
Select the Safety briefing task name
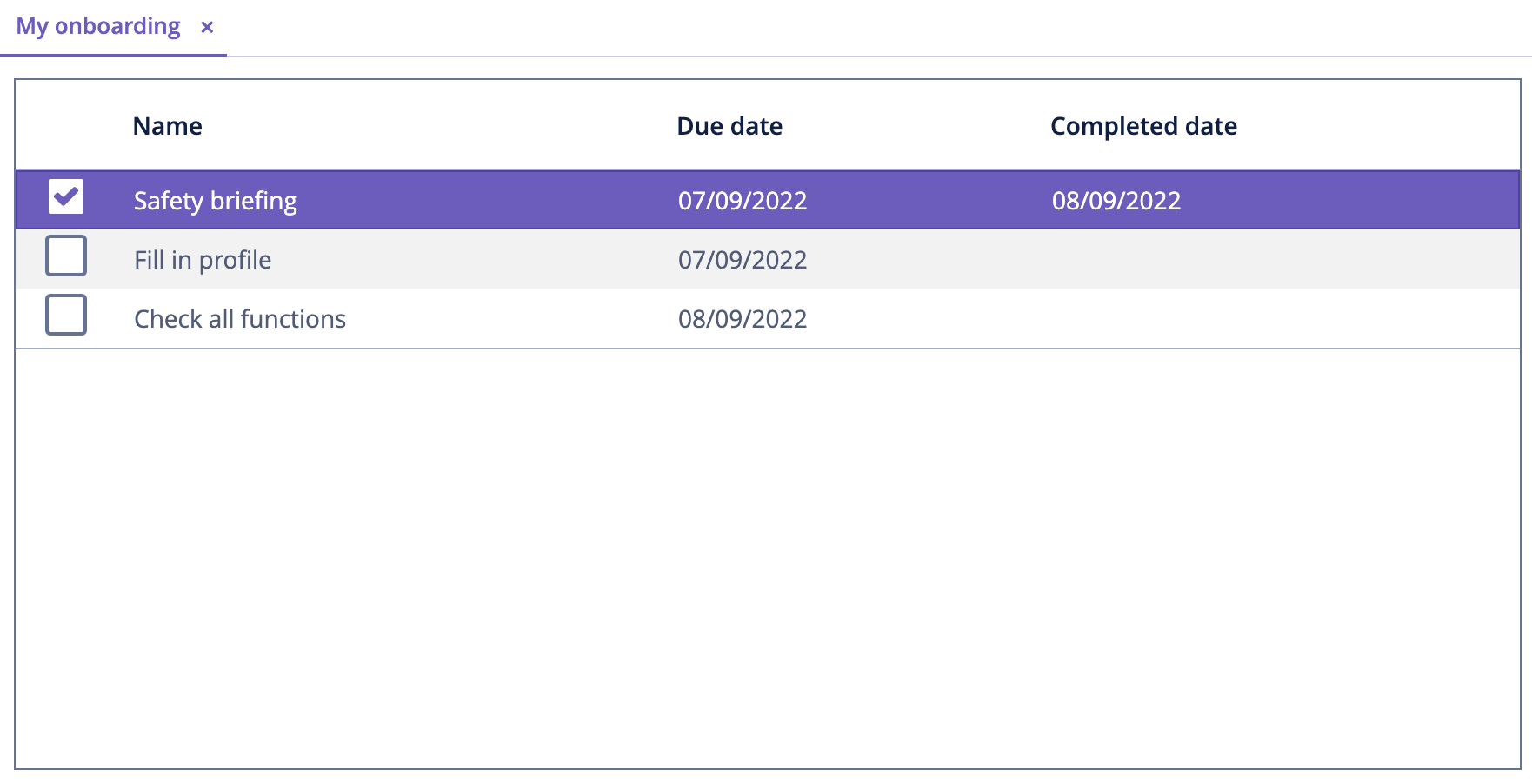coord(216,201)
